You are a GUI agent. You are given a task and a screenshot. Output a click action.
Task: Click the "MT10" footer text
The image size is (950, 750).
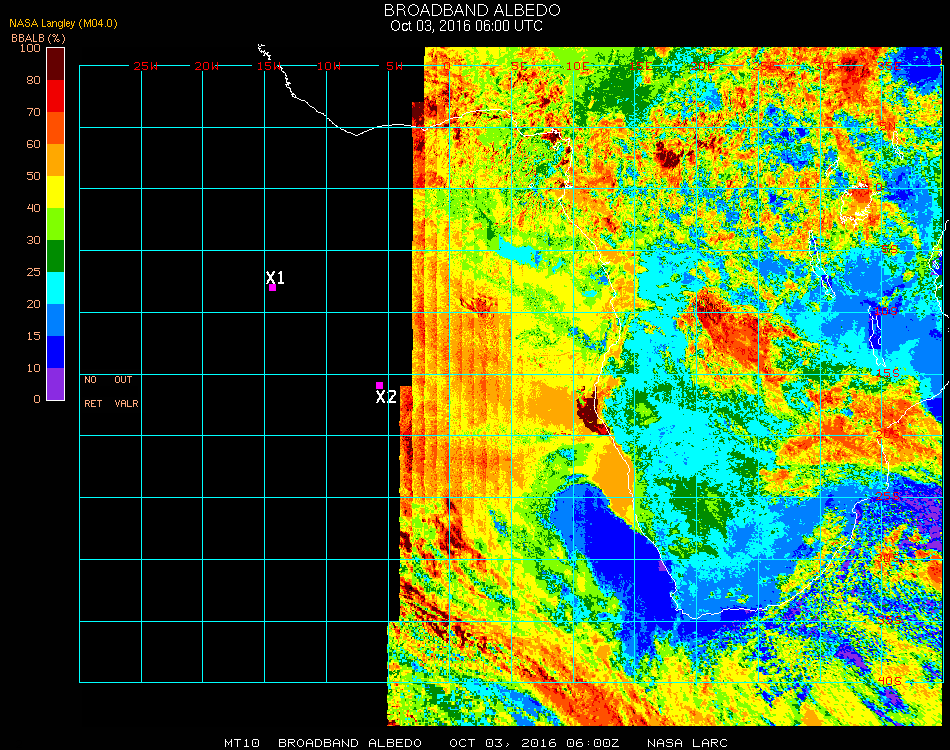(242, 743)
